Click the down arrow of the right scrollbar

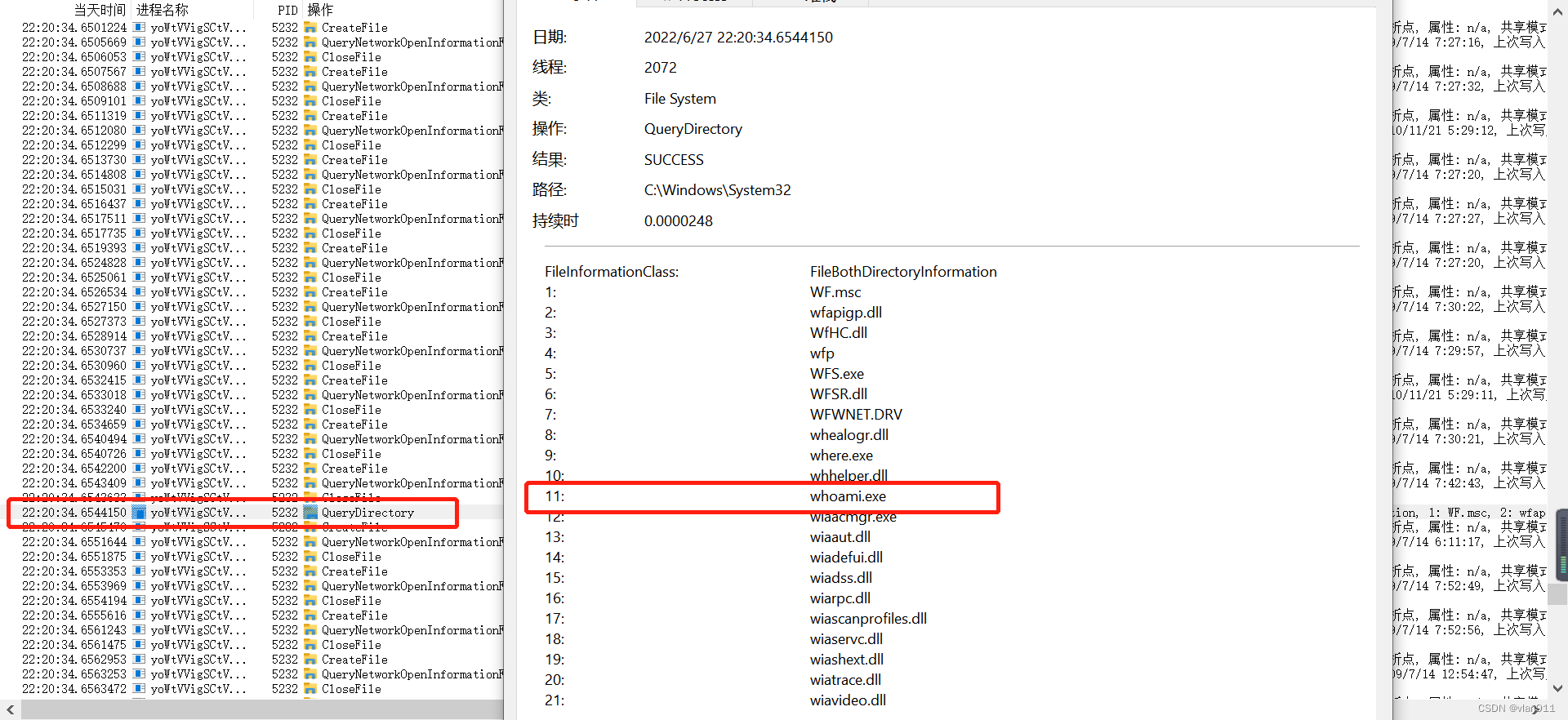[x=1557, y=688]
